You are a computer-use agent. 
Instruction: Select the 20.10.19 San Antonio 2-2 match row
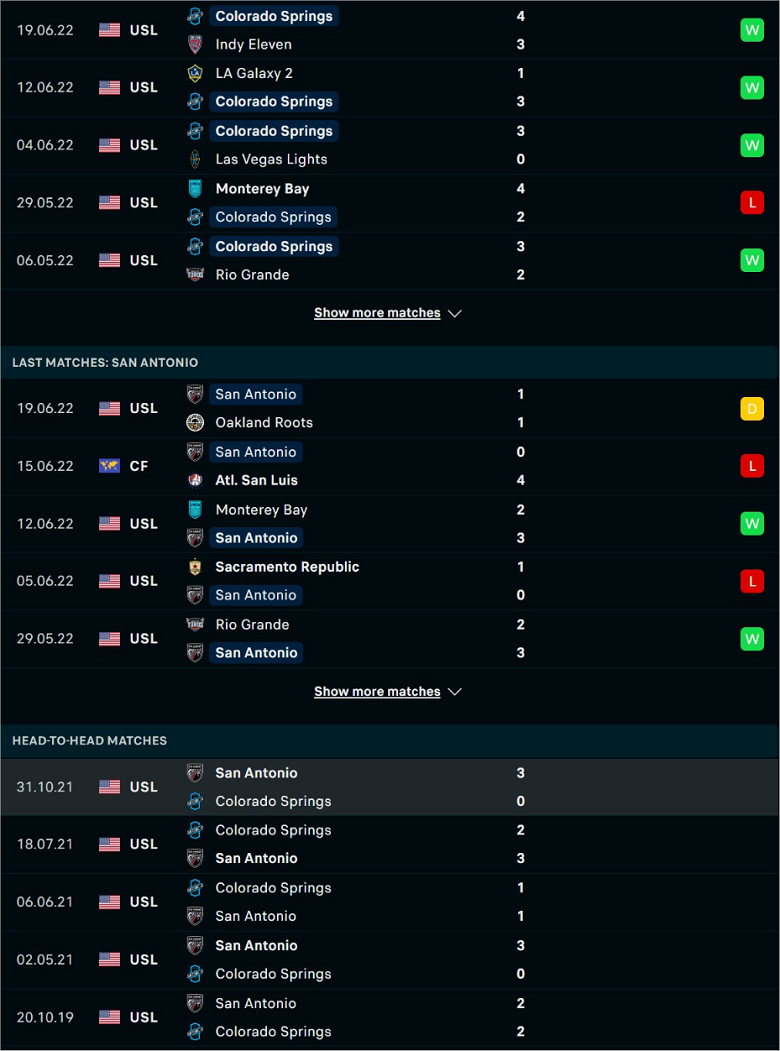389,1017
